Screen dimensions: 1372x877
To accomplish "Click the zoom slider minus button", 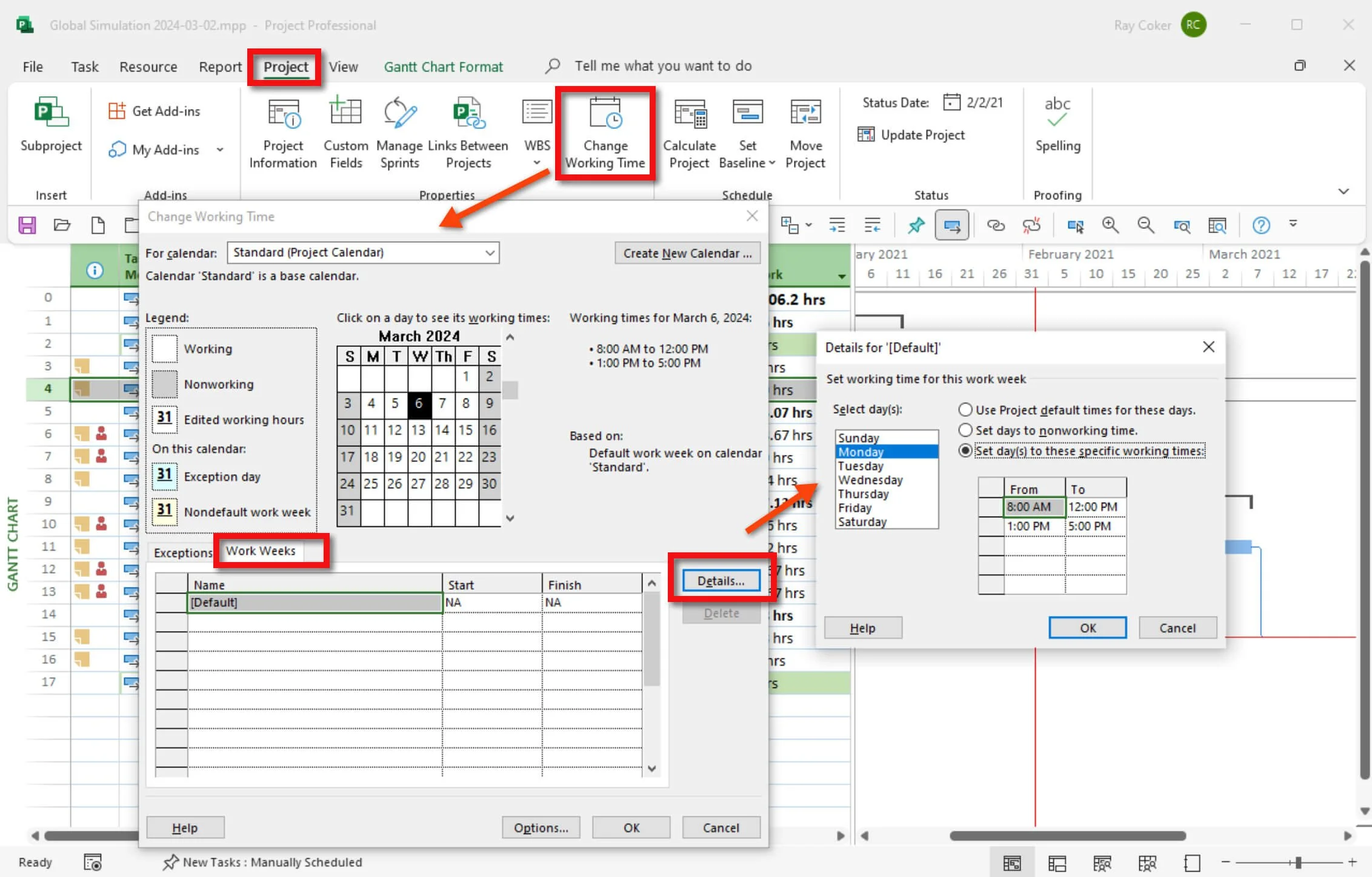I will pyautogui.click(x=1225, y=862).
